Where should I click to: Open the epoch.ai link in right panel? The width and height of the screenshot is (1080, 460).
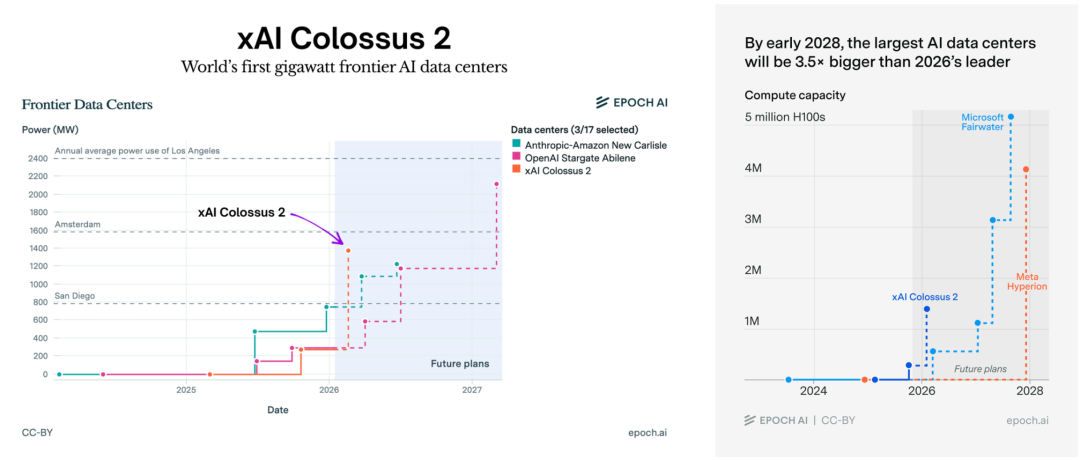pyautogui.click(x=1026, y=421)
